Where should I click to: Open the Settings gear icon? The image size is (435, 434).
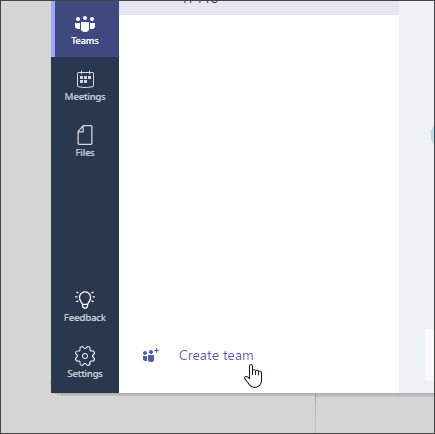tap(85, 356)
